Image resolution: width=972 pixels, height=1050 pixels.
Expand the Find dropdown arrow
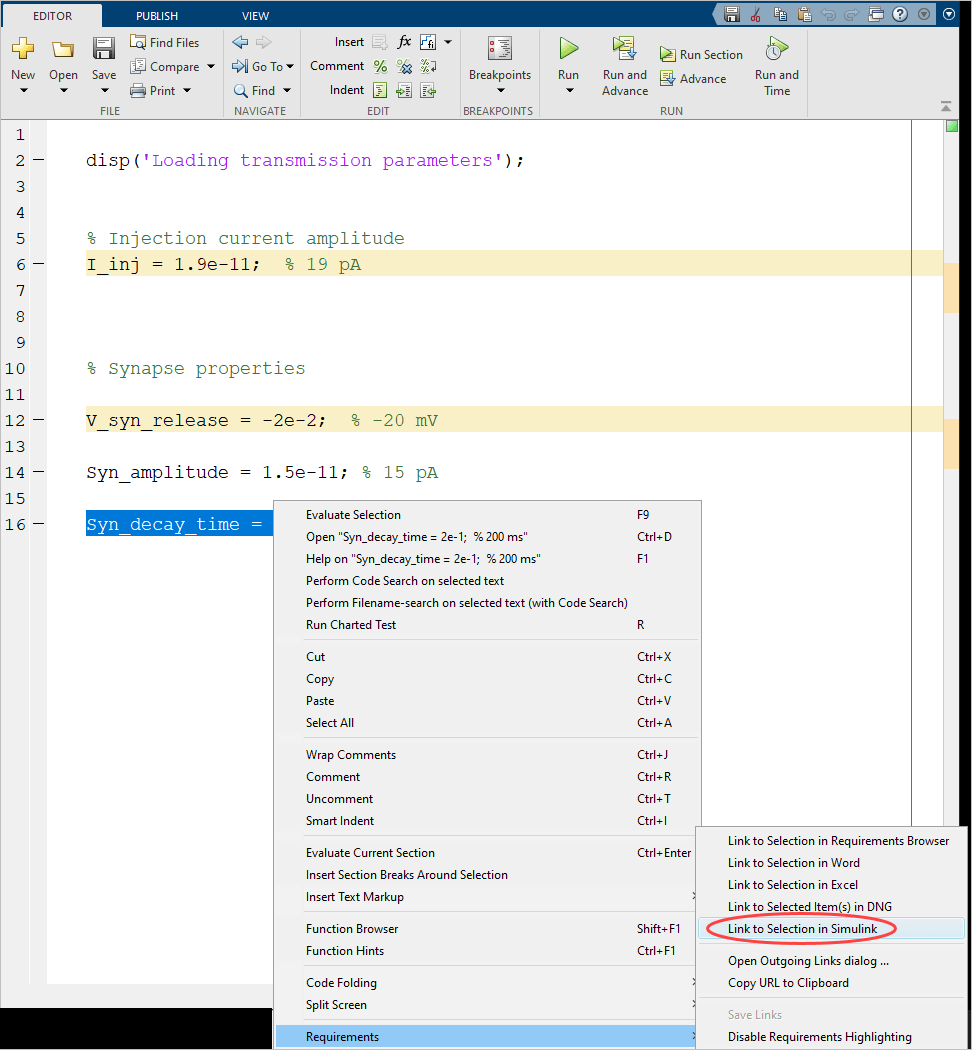coord(287,91)
